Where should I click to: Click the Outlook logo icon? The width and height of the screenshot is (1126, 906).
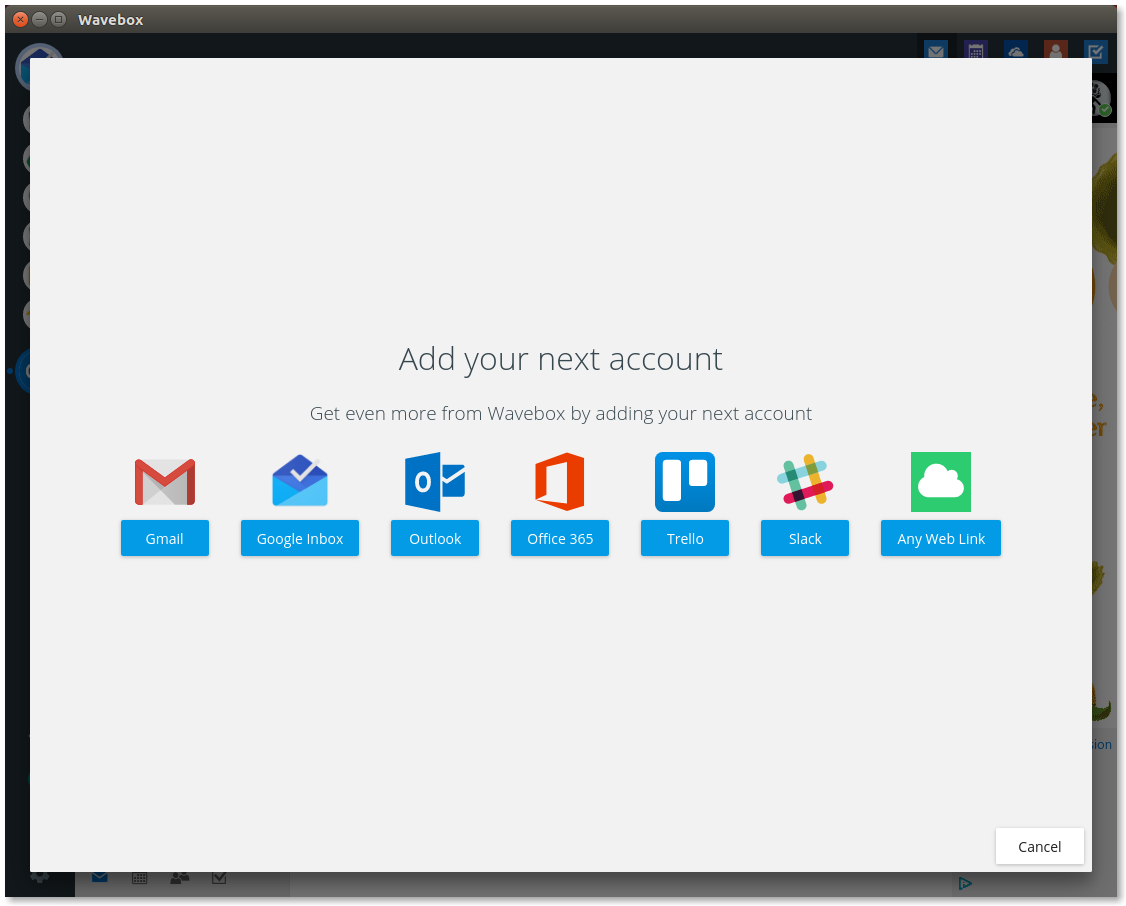point(434,482)
